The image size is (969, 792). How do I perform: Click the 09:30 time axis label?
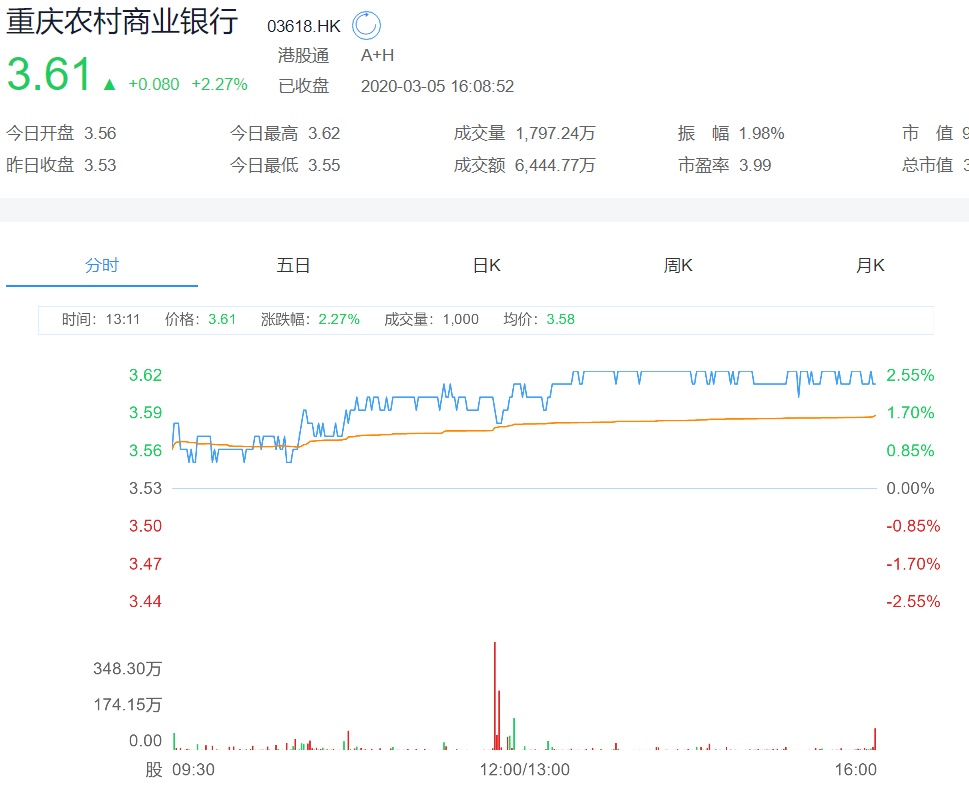click(194, 769)
